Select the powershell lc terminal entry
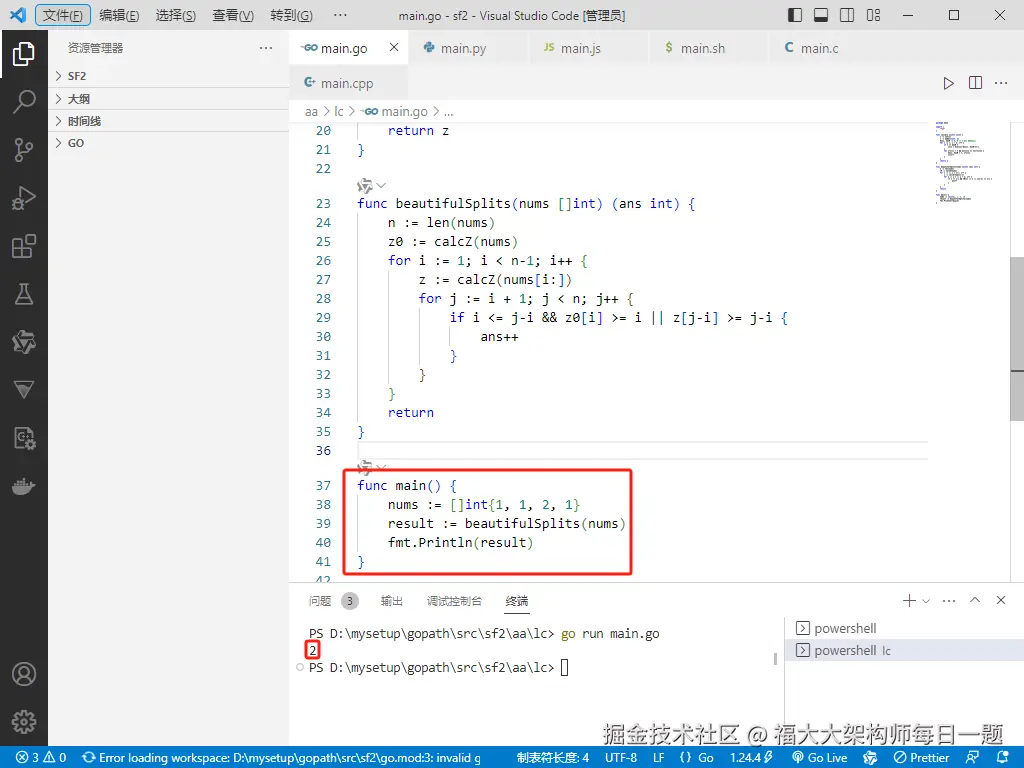This screenshot has width=1024, height=768. pyautogui.click(x=904, y=650)
